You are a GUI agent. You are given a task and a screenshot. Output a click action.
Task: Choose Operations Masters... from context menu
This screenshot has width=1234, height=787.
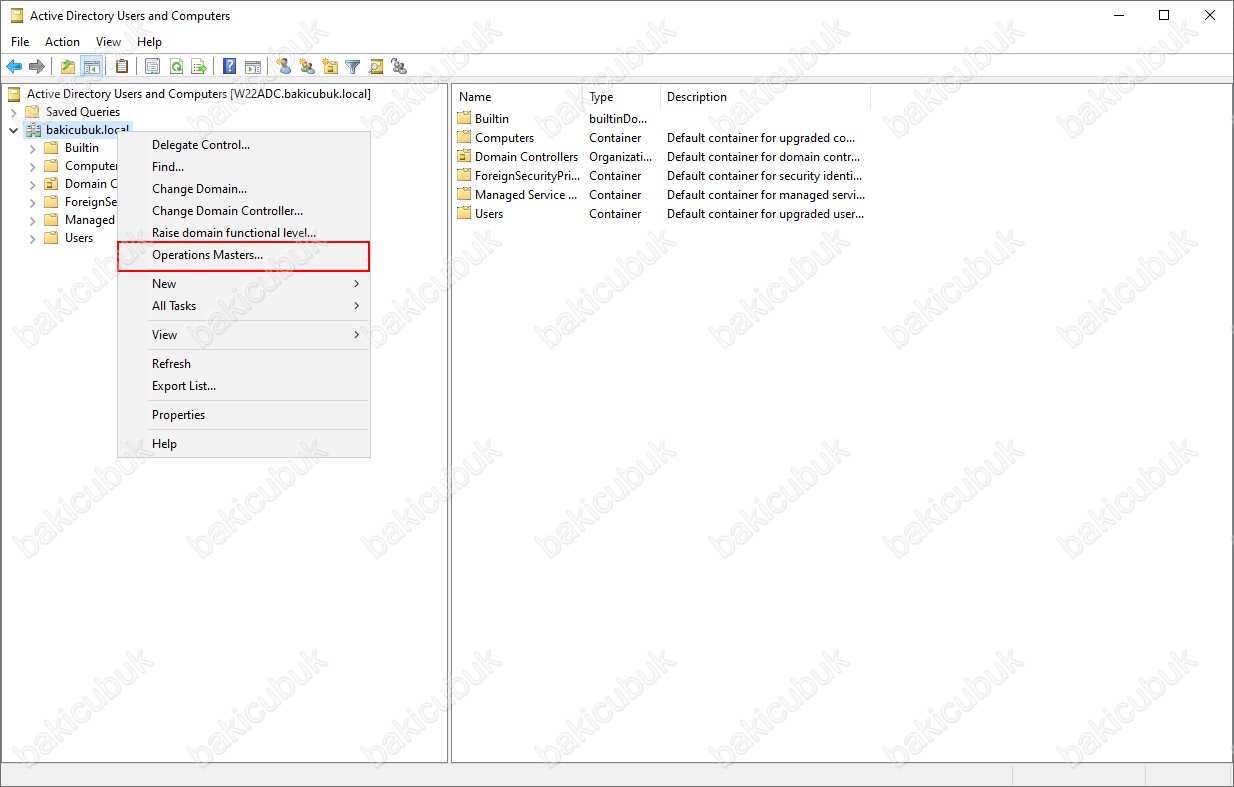coord(244,255)
